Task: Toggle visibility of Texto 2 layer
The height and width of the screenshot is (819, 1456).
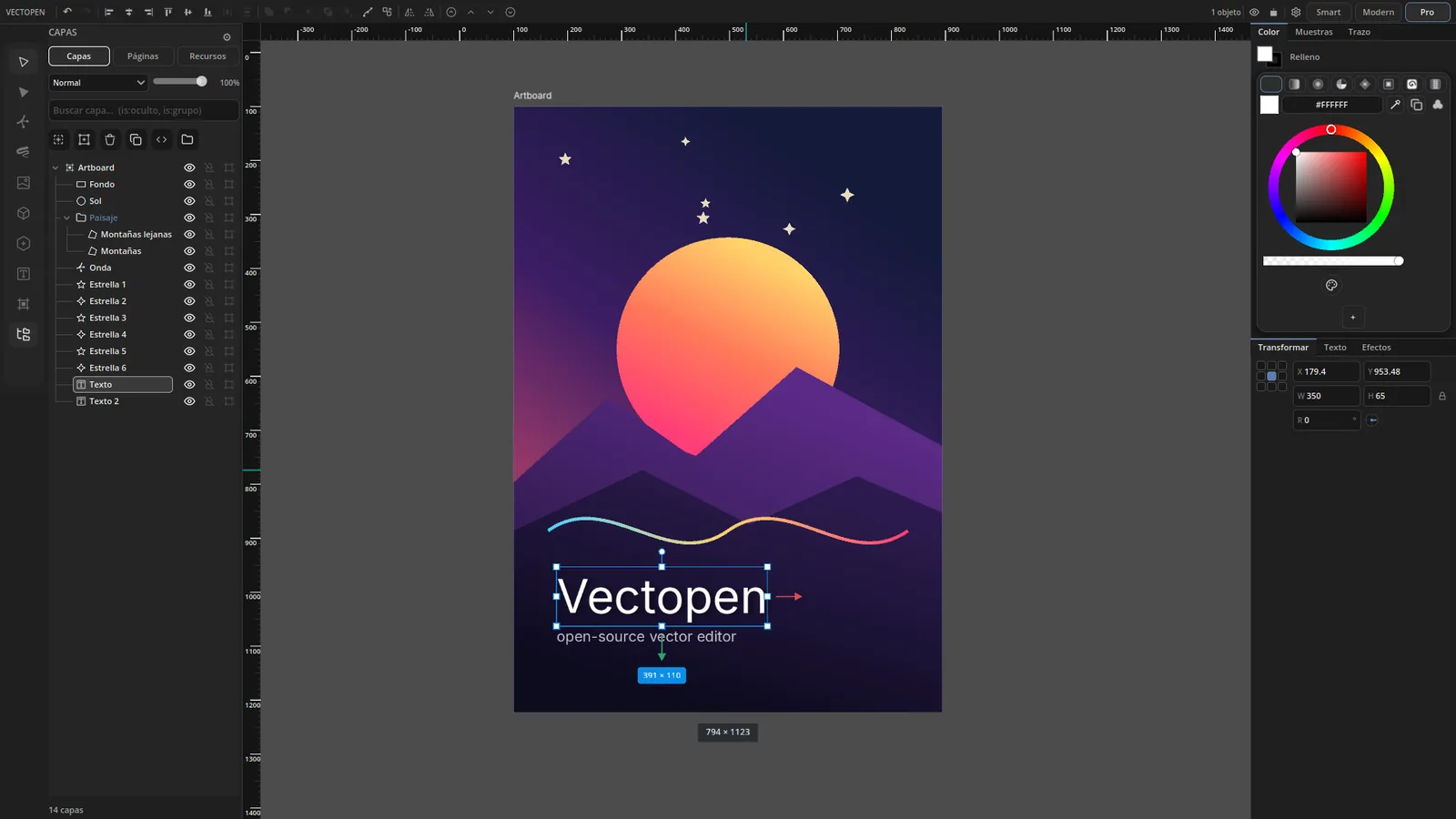Action: [x=189, y=401]
